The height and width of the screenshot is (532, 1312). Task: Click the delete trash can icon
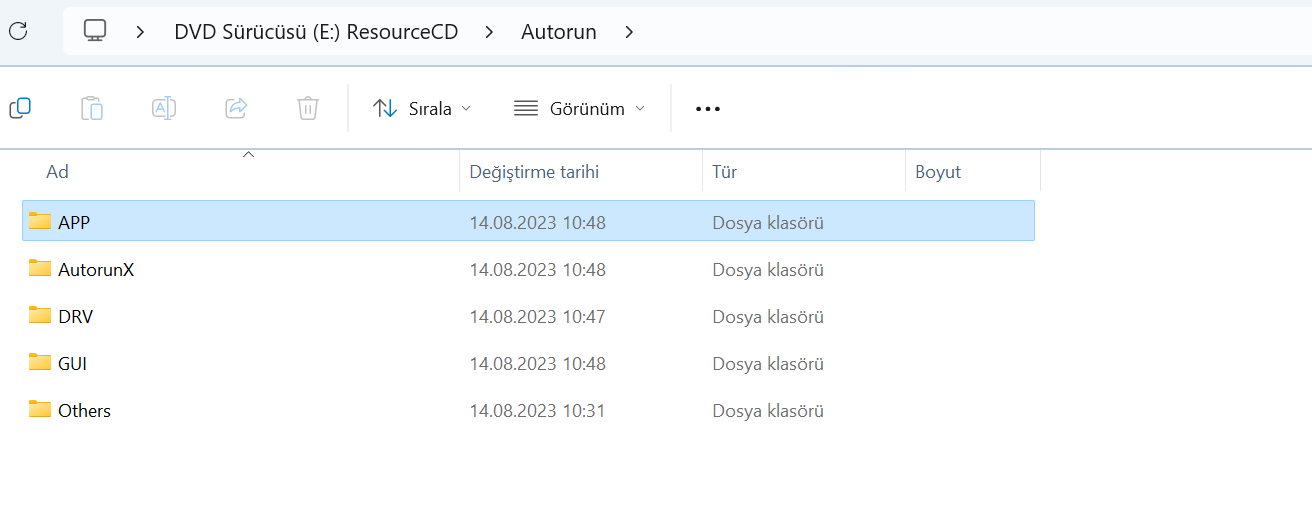point(308,108)
